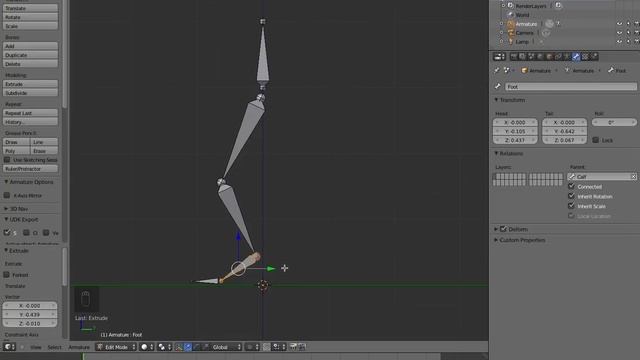Select the rotate manipulator icon
Screen dimensions: 640x360
197,347
